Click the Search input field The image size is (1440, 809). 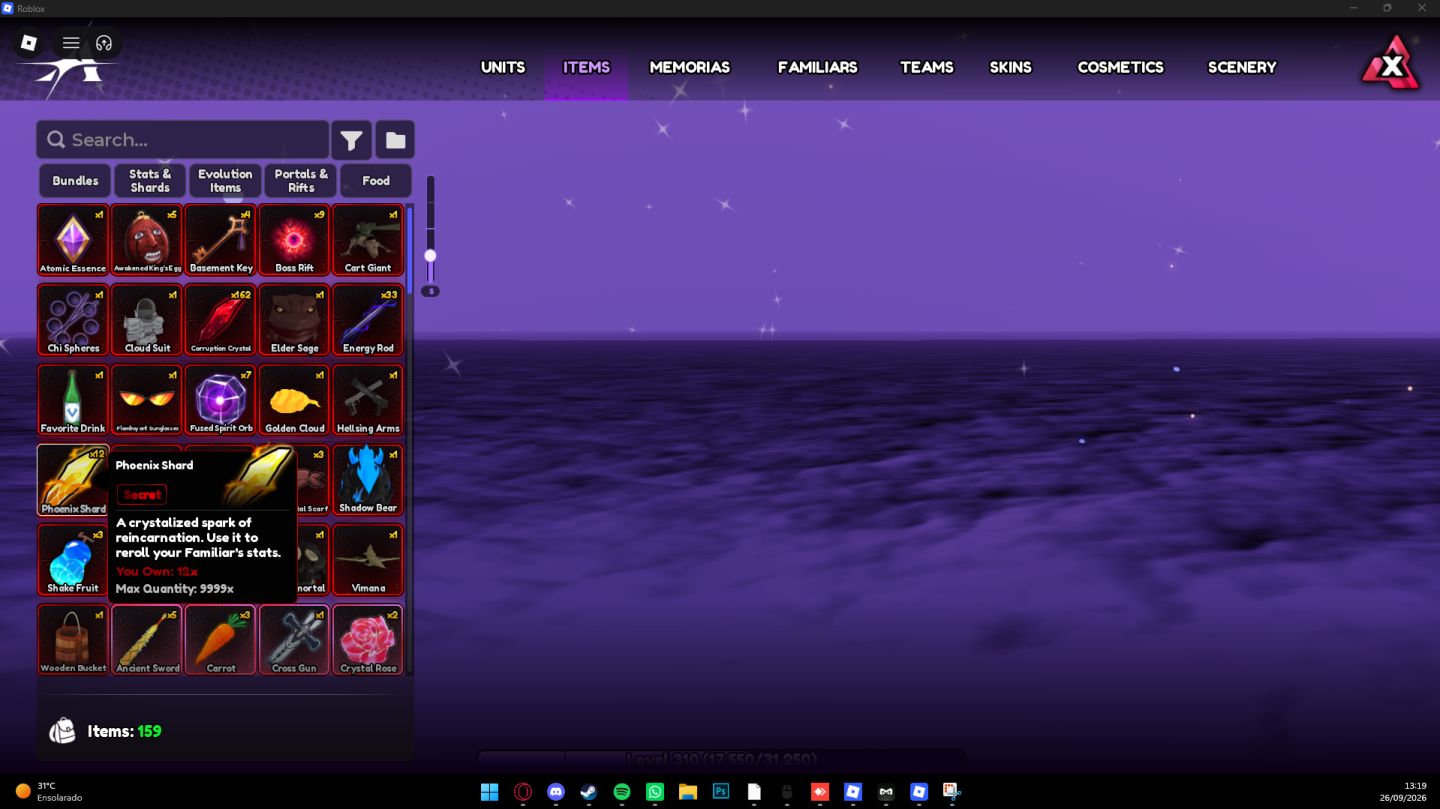pos(183,140)
